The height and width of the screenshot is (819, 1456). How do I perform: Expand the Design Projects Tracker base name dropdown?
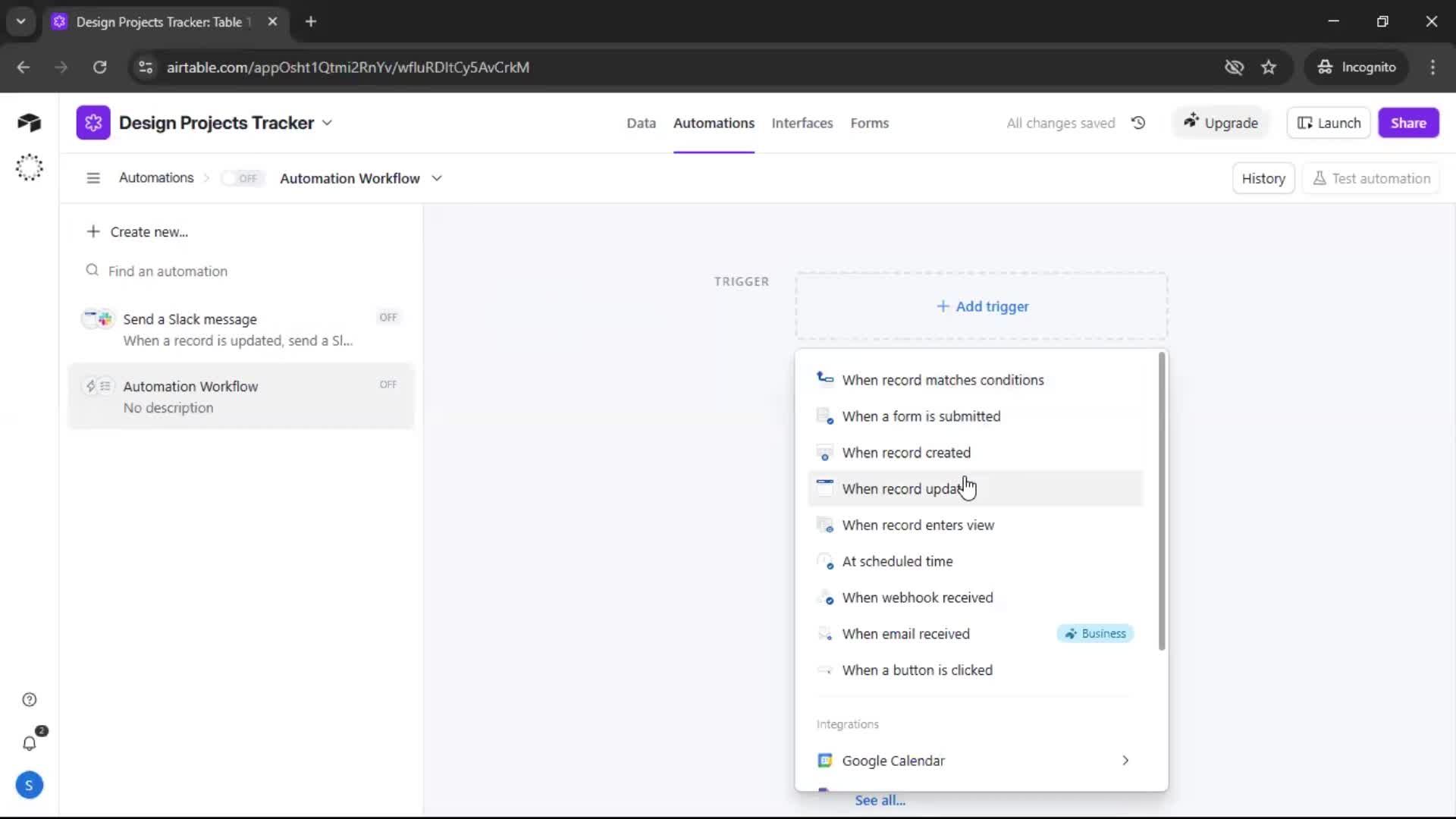coord(327,123)
